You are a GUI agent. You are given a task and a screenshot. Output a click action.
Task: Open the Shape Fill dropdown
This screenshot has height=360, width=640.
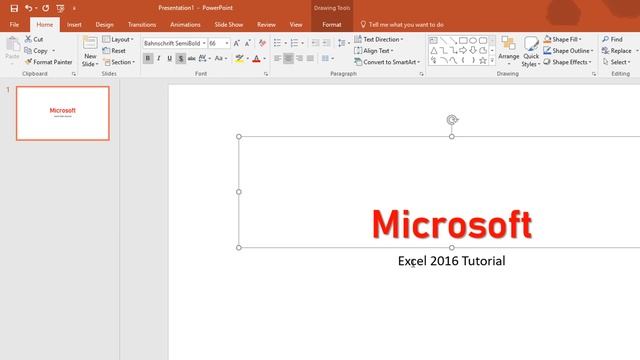pyautogui.click(x=563, y=39)
